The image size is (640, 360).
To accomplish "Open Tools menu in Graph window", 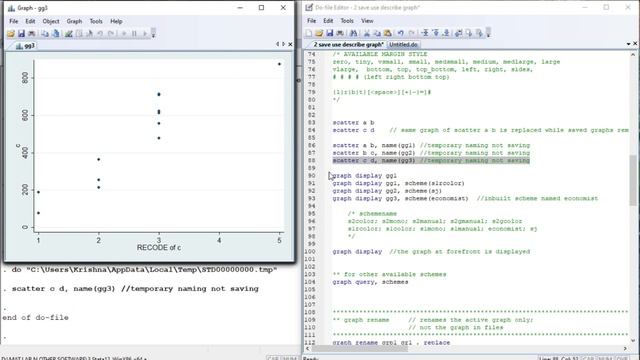I will point(96,21).
